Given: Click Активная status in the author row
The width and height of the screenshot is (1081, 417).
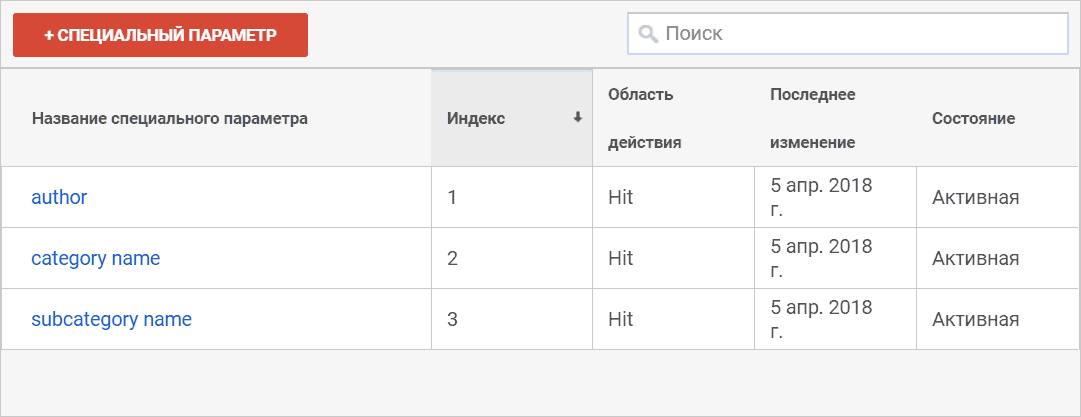Looking at the screenshot, I should 976,198.
